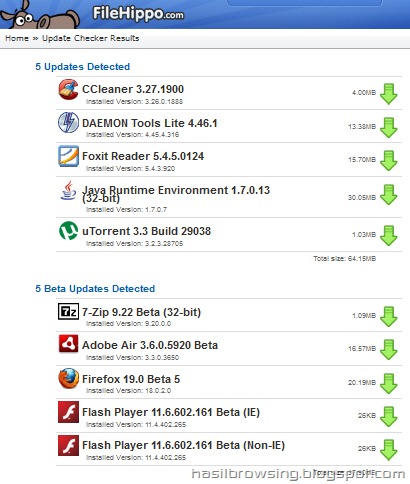Click Flash Player Beta (IE) icon

(x=68, y=412)
